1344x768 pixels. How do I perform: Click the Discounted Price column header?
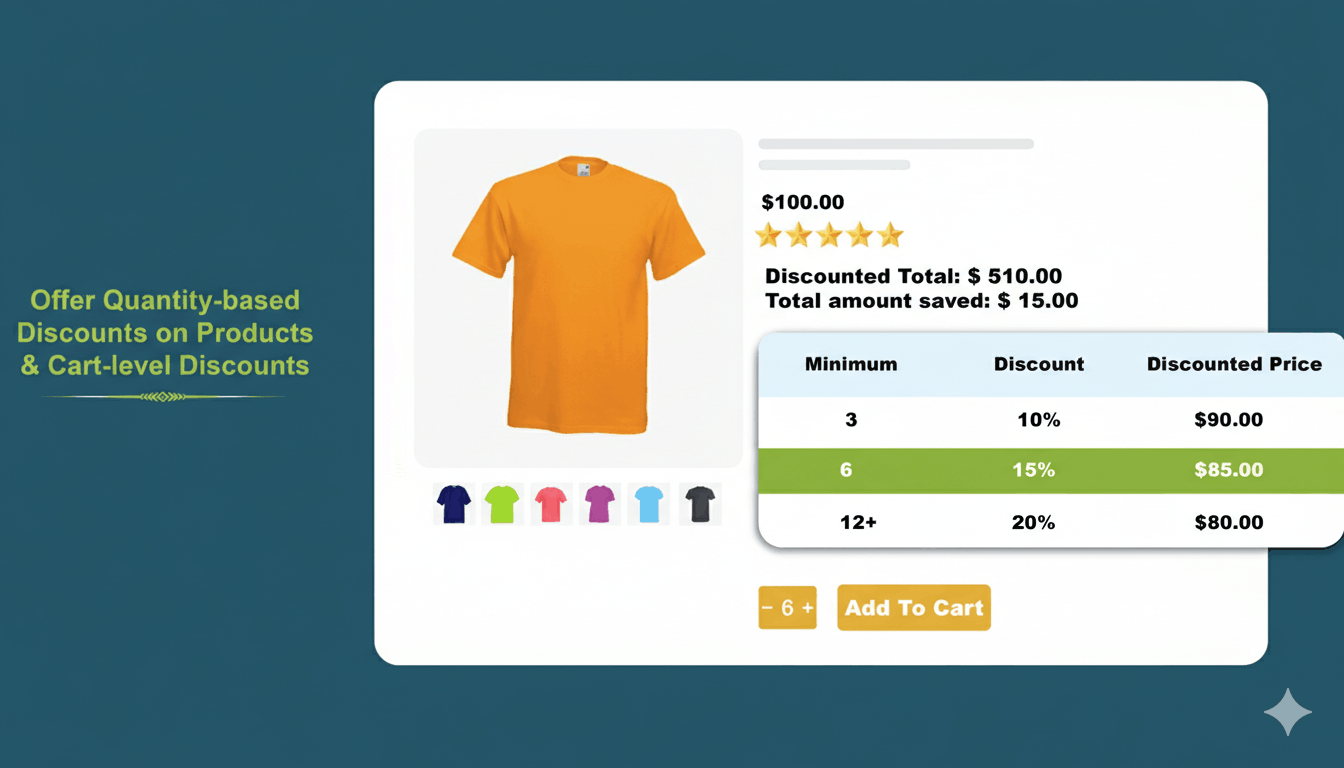click(x=1234, y=364)
